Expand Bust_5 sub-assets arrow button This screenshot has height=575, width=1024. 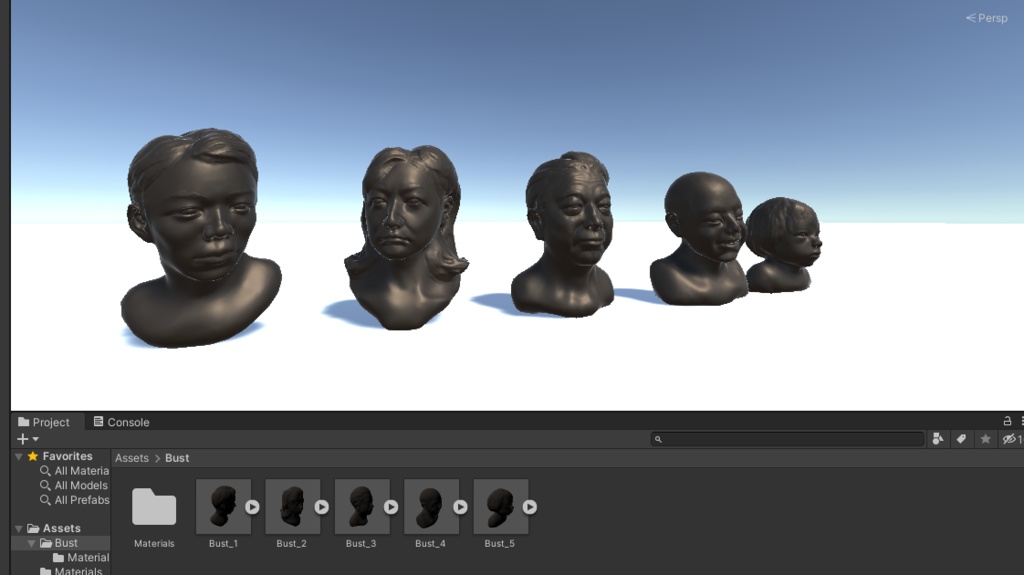(530, 506)
